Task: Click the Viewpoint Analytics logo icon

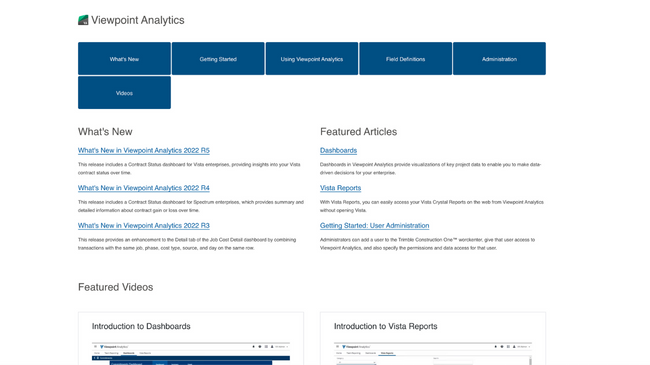Action: click(83, 20)
